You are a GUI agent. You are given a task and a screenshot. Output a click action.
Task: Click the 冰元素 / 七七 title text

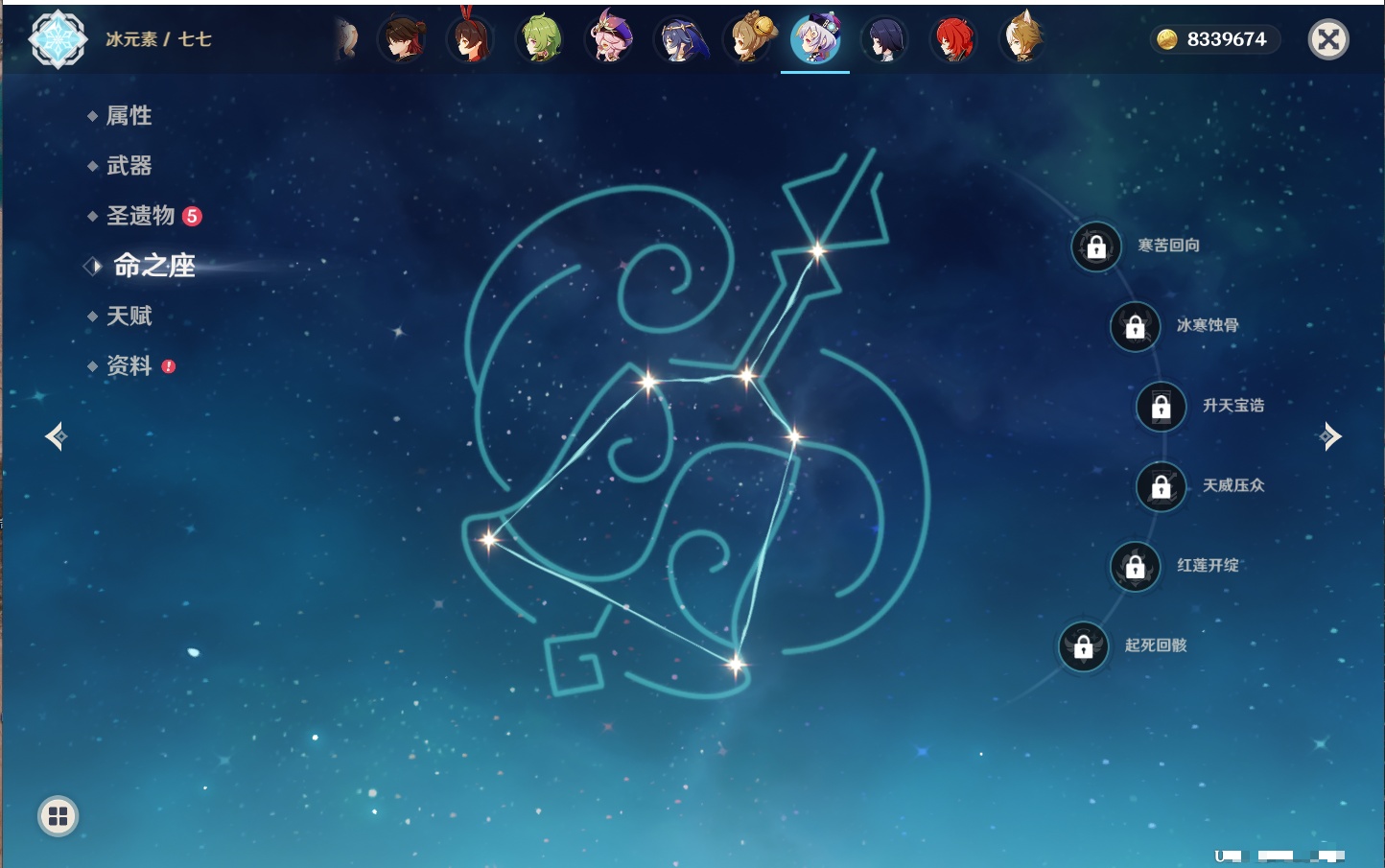158,39
